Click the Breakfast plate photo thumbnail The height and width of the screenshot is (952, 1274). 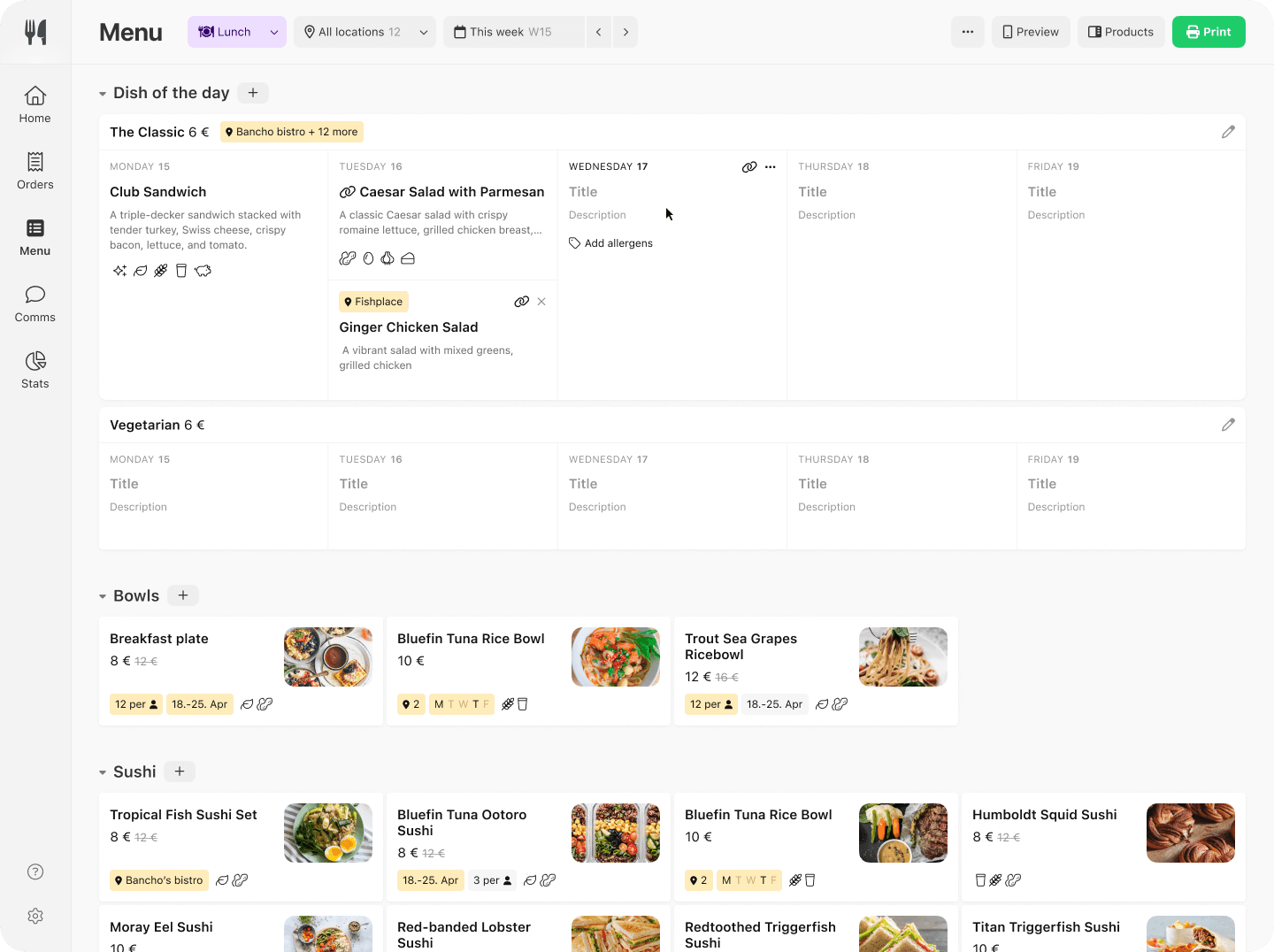tap(327, 656)
